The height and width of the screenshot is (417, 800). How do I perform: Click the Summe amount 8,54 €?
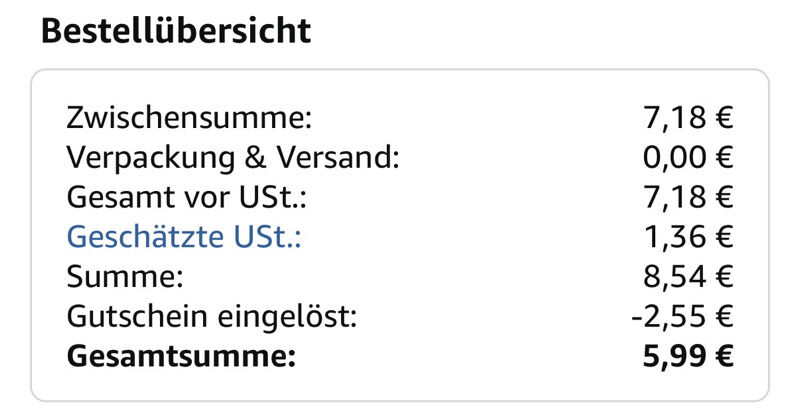(x=688, y=277)
